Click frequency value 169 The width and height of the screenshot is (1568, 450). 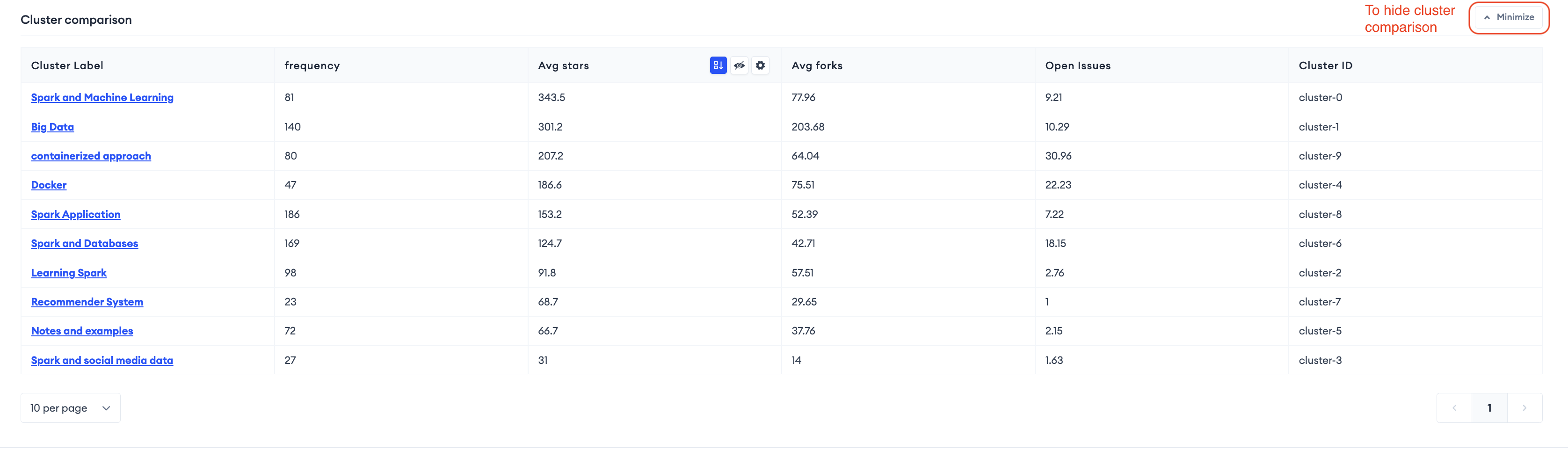click(292, 244)
